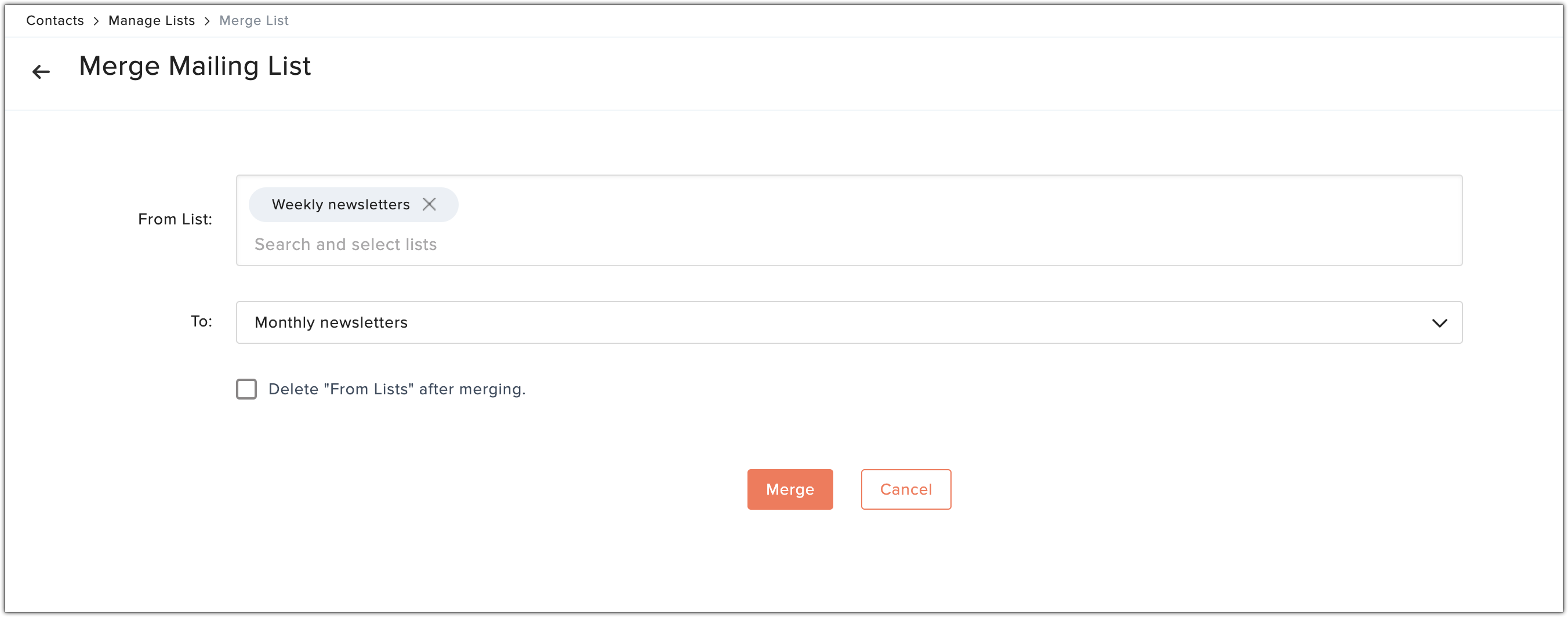This screenshot has width=1568, height=617.
Task: Click the Merge Mailing List page heading
Action: coord(195,66)
